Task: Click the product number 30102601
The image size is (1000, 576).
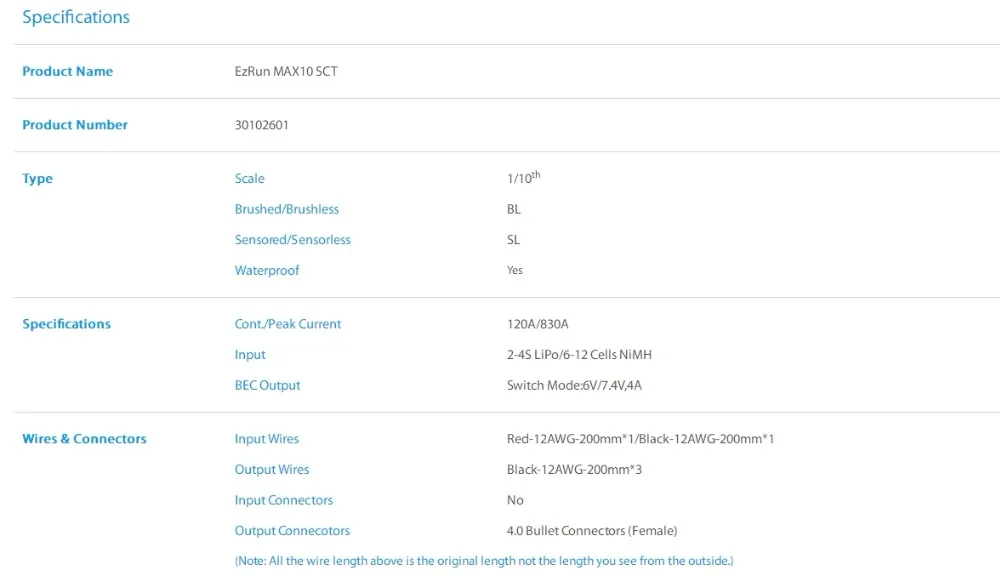Action: pyautogui.click(x=261, y=125)
